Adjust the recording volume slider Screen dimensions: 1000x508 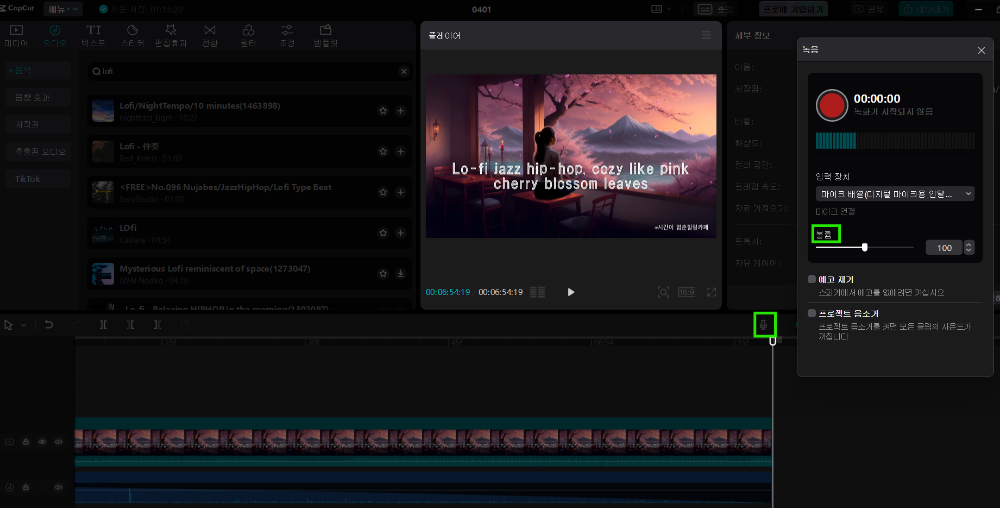tap(864, 247)
